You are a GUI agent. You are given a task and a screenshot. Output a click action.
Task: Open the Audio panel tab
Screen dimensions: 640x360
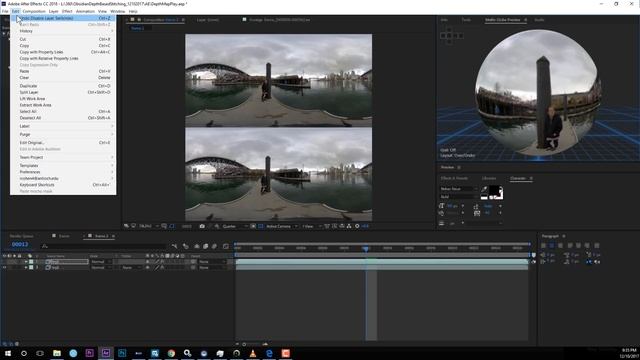click(x=539, y=20)
